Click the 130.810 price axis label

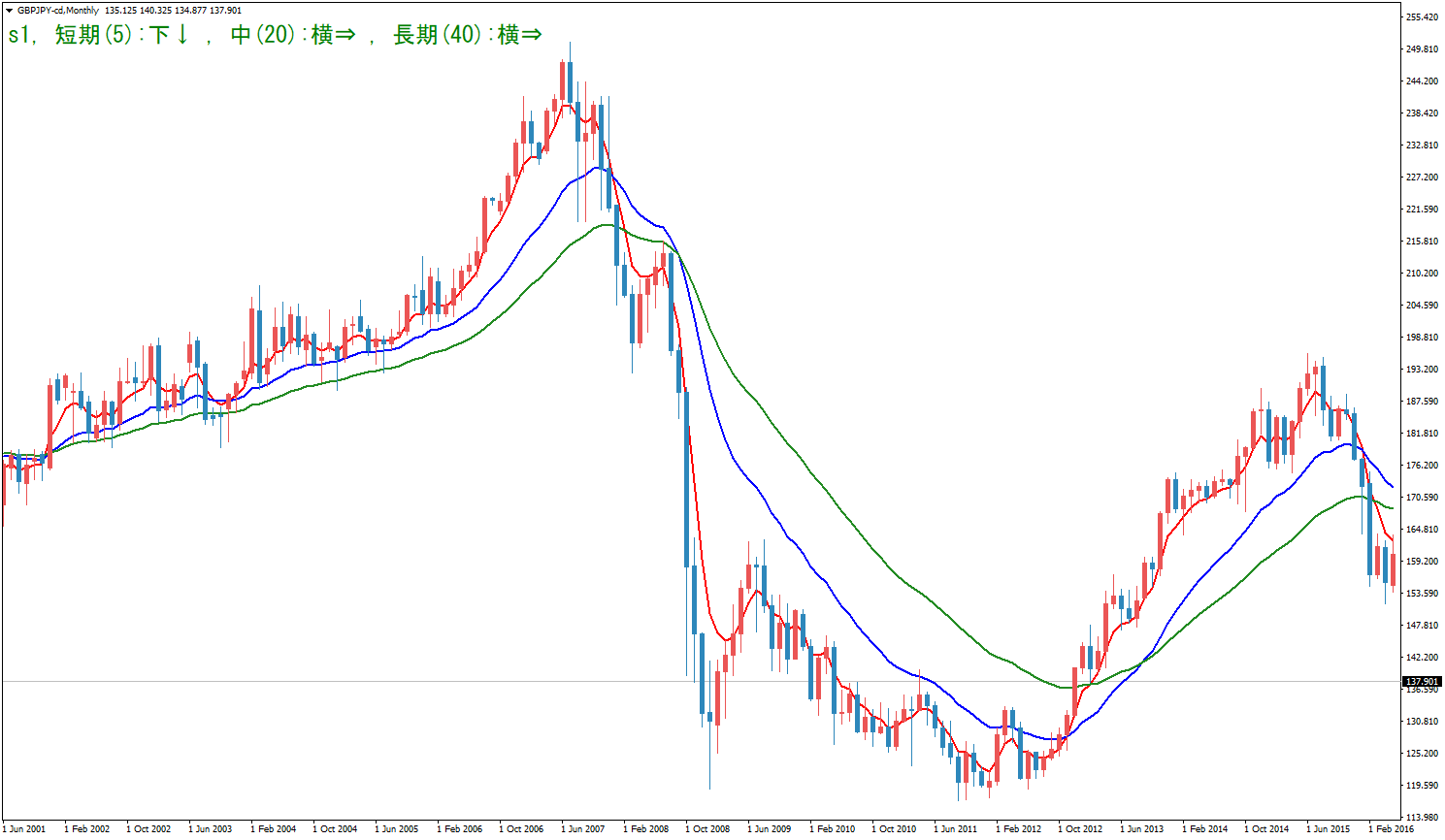pos(1422,722)
